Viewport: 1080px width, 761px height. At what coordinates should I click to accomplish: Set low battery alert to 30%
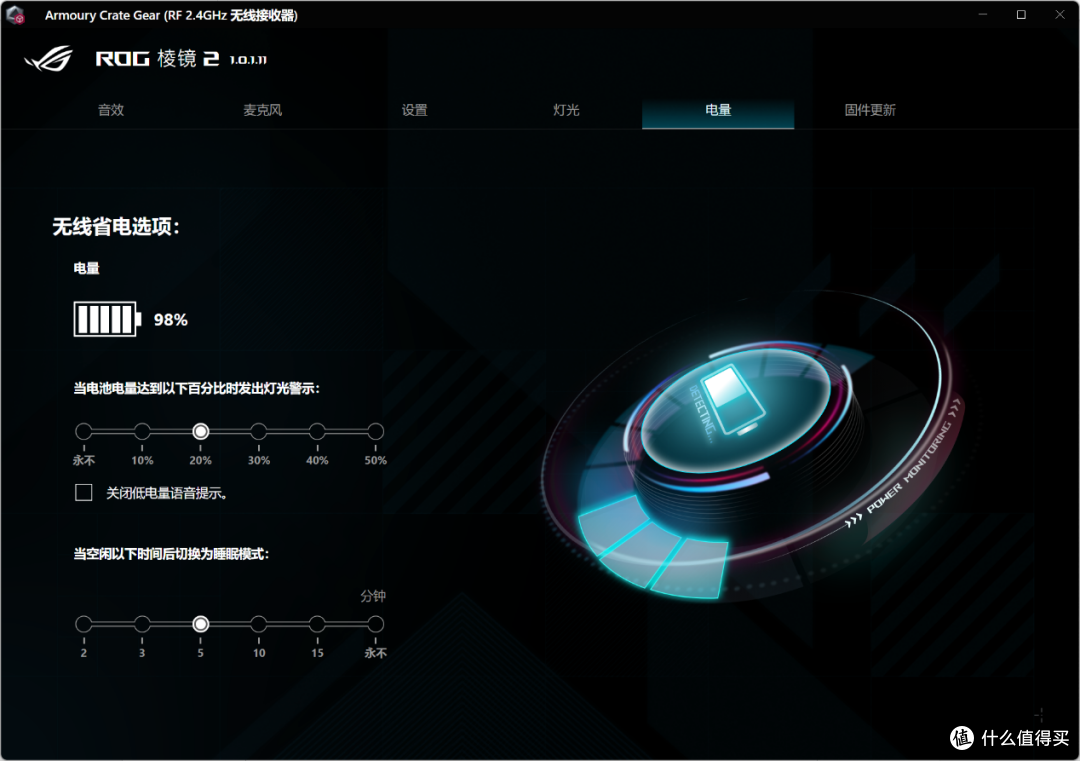coord(258,431)
